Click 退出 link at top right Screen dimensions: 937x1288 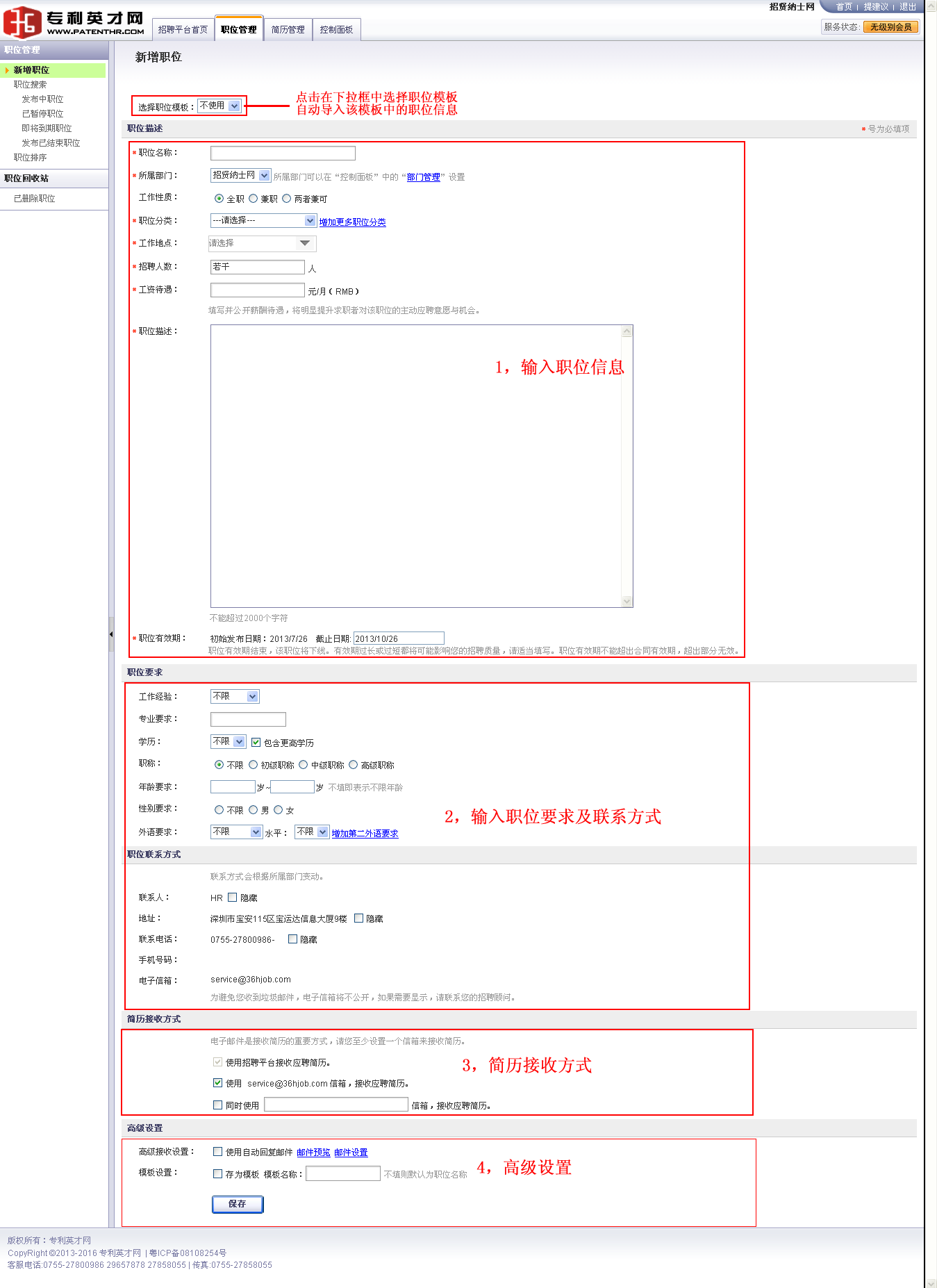(907, 7)
